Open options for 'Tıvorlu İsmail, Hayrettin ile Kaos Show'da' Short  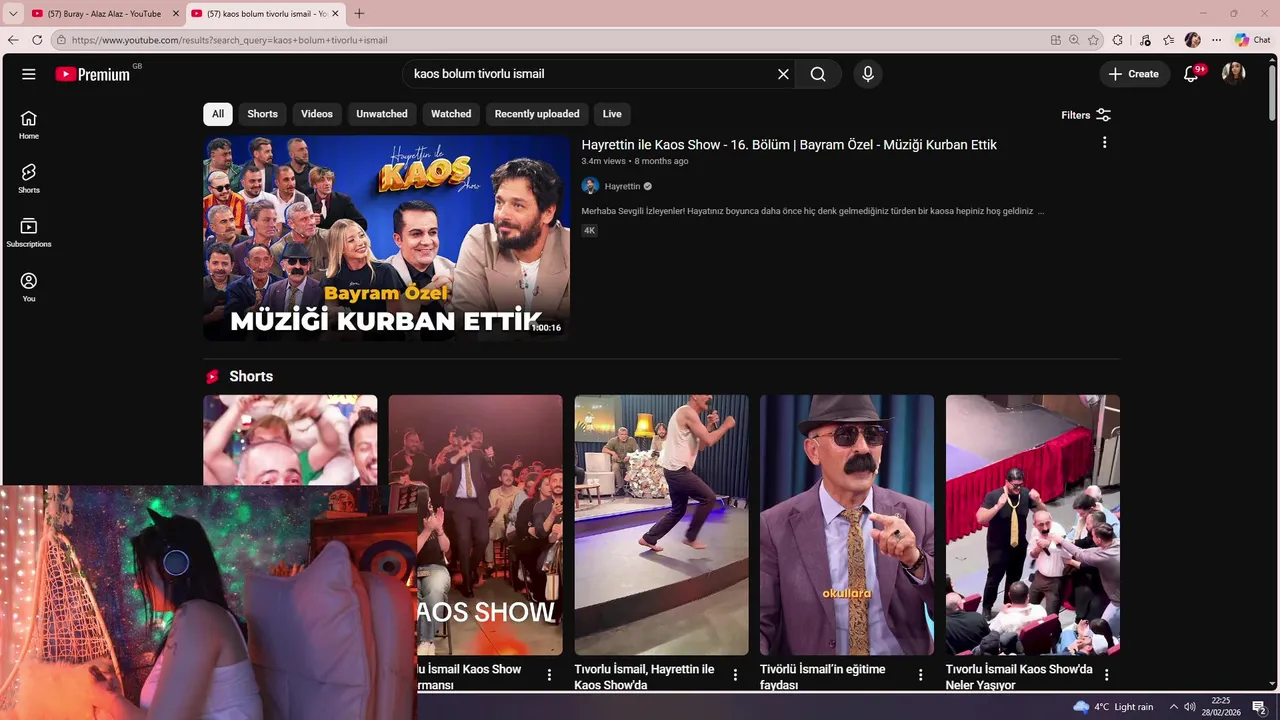[735, 675]
